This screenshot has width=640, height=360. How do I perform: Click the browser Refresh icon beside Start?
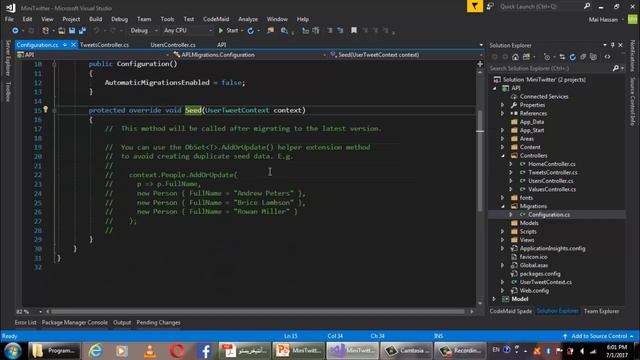pos(251,31)
